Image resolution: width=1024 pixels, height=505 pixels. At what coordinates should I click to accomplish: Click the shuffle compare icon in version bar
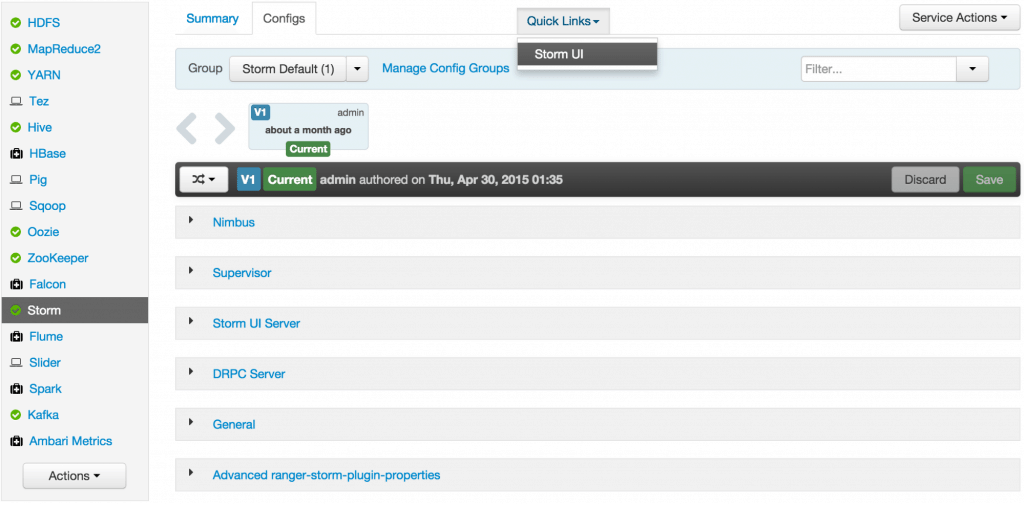pos(204,180)
